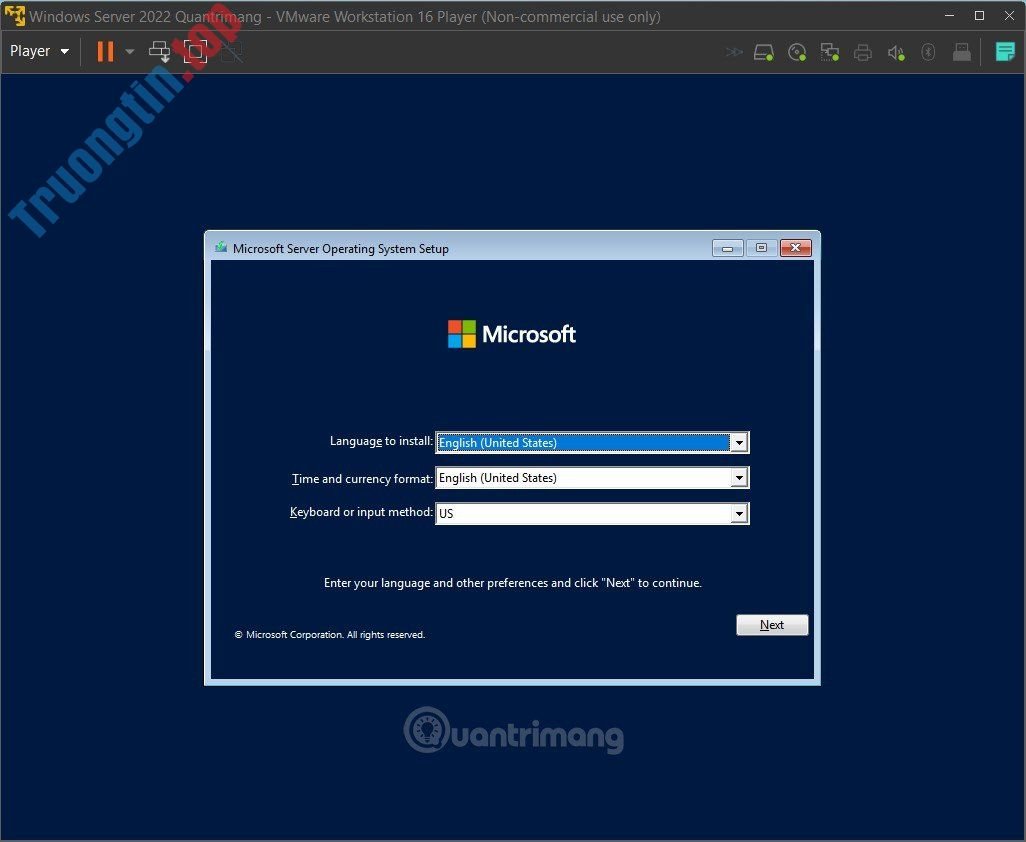This screenshot has width=1026, height=842.
Task: Send Ctrl+Alt+Del to the guest
Action: 159,51
